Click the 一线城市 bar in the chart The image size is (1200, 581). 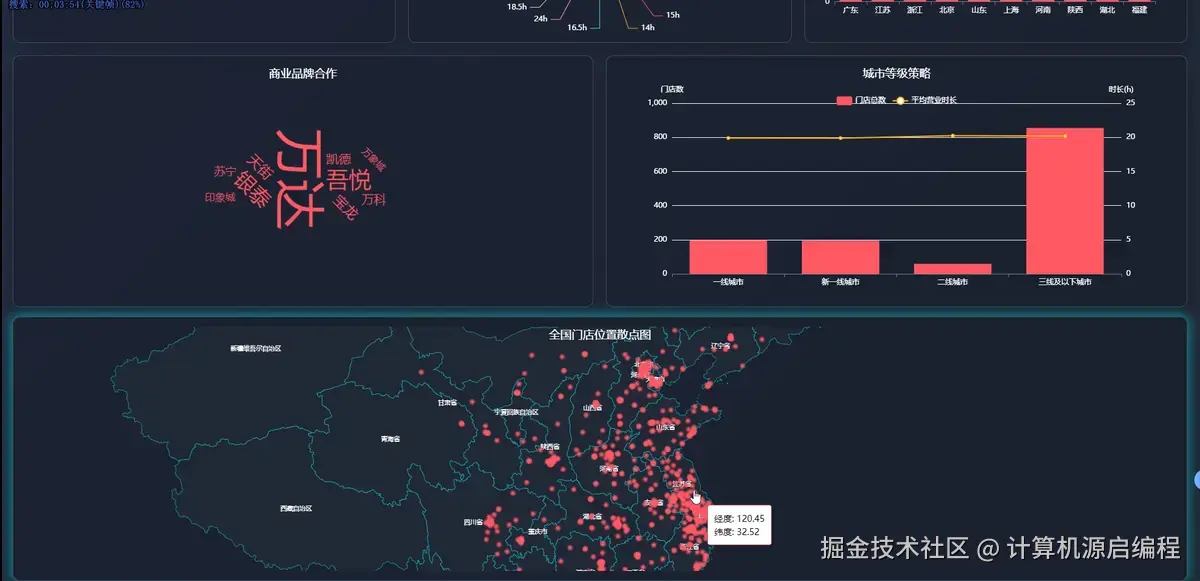coord(728,257)
